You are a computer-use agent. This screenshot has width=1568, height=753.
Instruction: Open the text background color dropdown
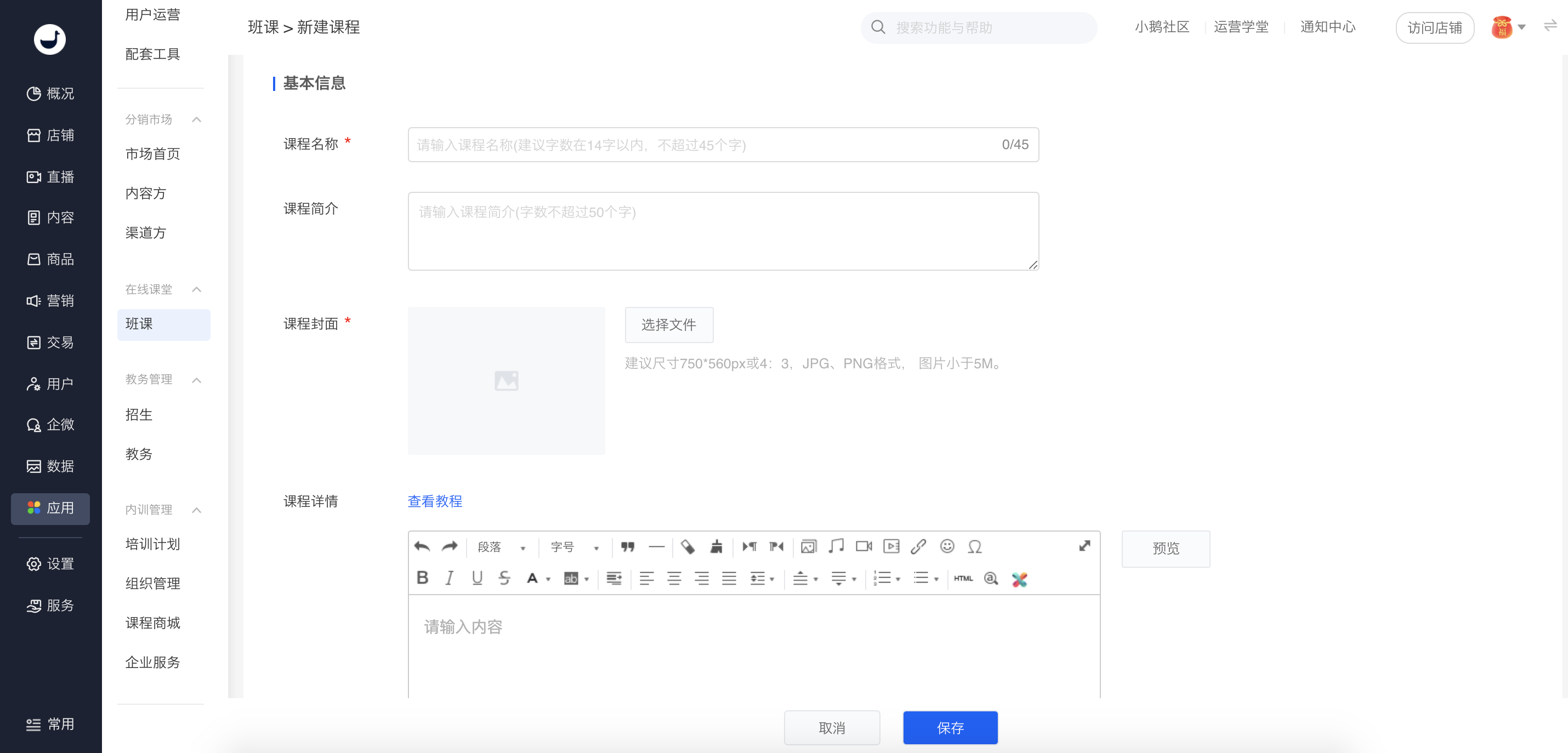(x=587, y=579)
